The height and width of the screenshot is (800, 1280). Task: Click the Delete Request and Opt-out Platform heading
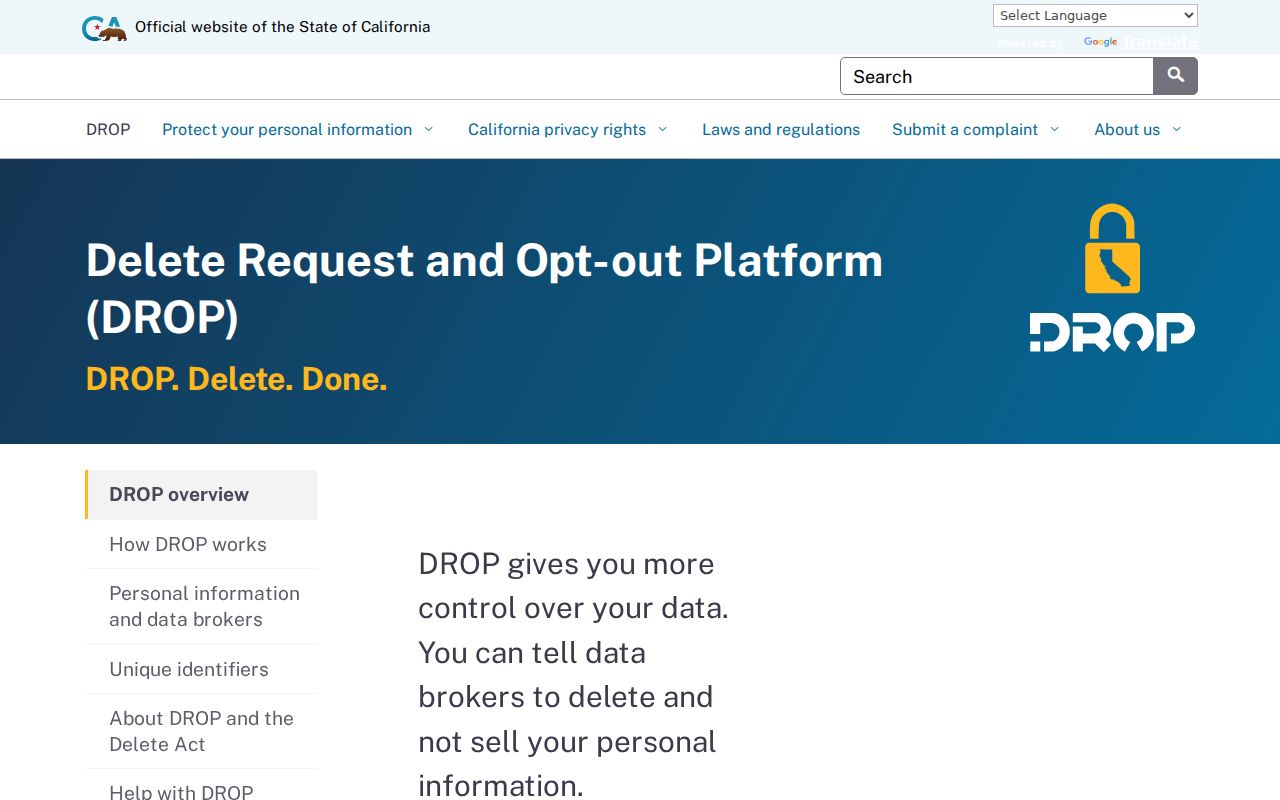pos(485,288)
